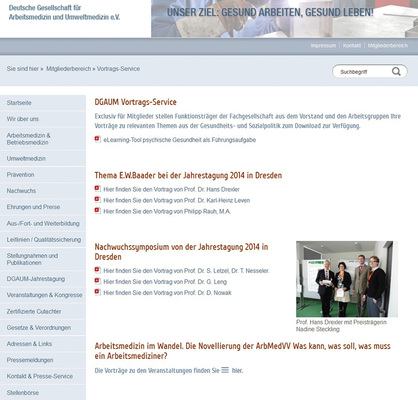The image size is (418, 400).
Task: Click Mitgliederbereich in the breadcrumb
Action: [x=68, y=69]
